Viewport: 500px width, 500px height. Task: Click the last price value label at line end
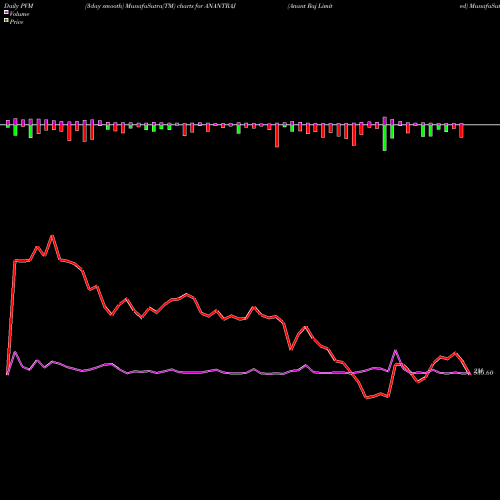pos(483,372)
